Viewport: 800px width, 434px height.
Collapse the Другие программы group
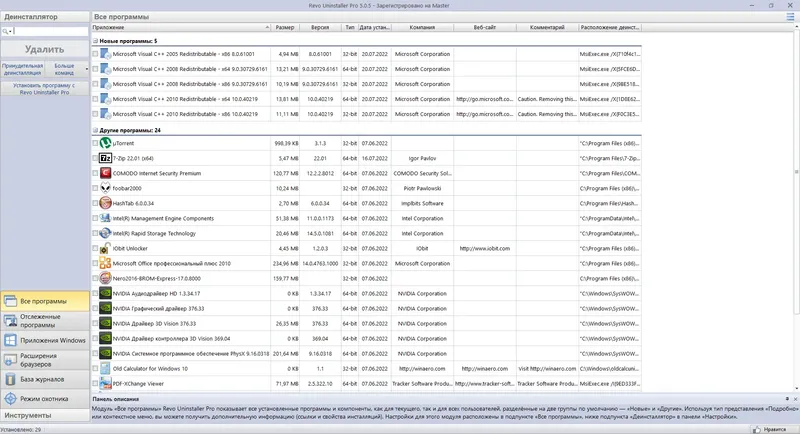pyautogui.click(x=95, y=130)
